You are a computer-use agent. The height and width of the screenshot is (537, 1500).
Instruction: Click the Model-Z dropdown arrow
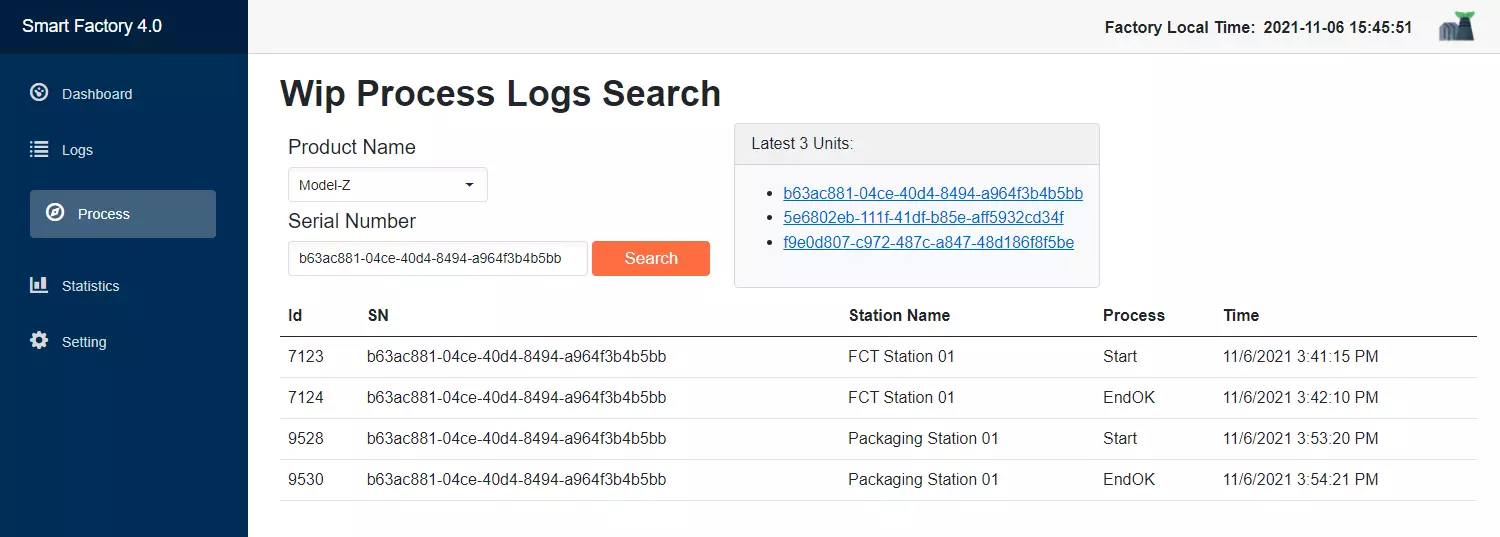pos(469,185)
